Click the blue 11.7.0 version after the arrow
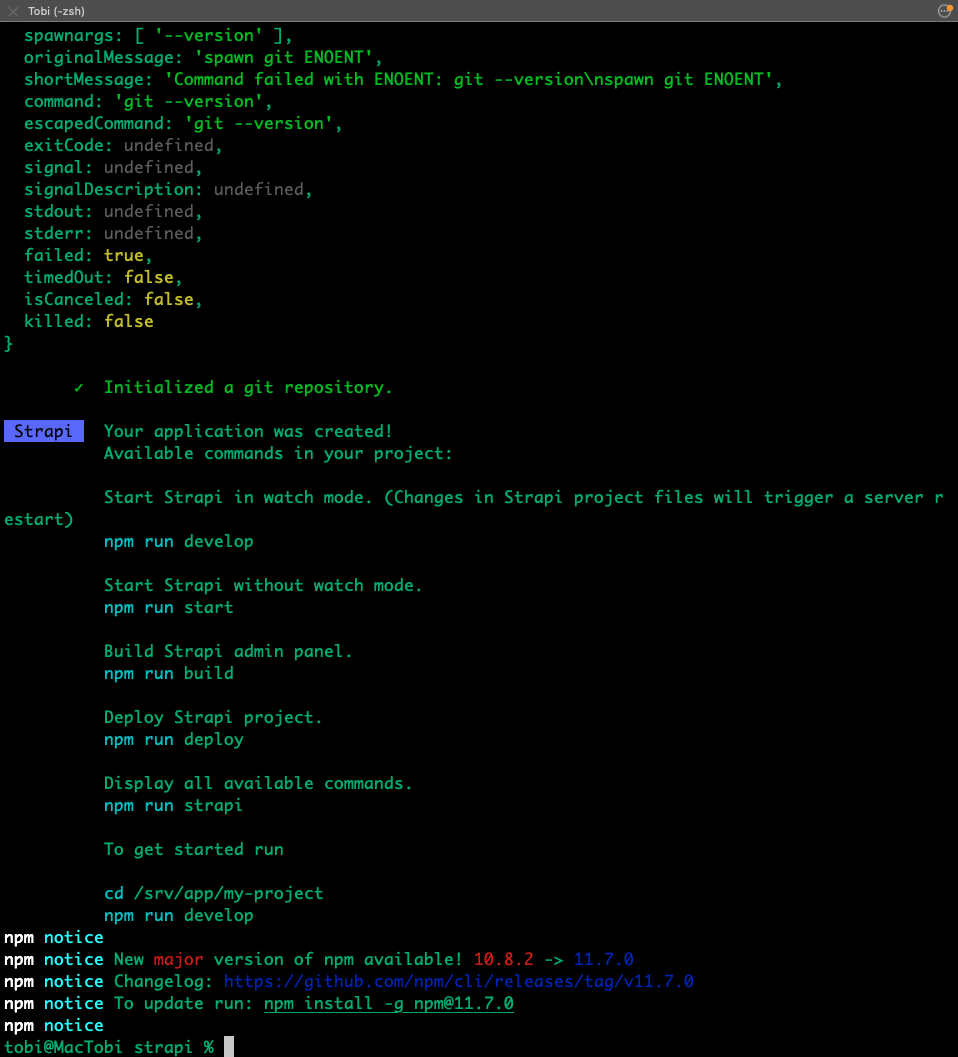The image size is (958, 1057). pyautogui.click(x=603, y=959)
